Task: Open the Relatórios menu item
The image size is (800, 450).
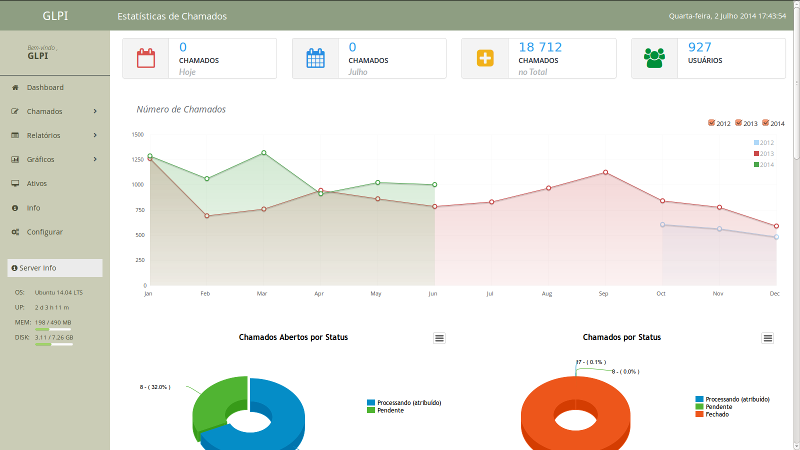Action: (44, 136)
